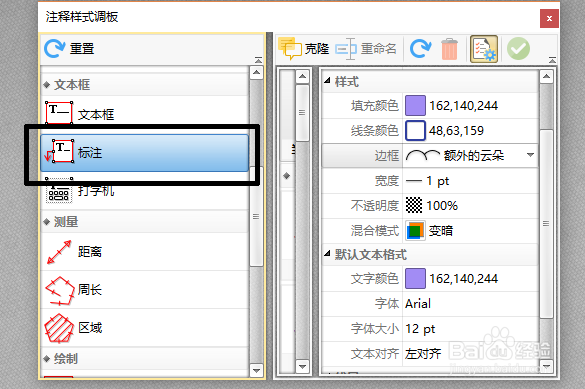Click the blend mode colored squares icon

pyautogui.click(x=415, y=230)
